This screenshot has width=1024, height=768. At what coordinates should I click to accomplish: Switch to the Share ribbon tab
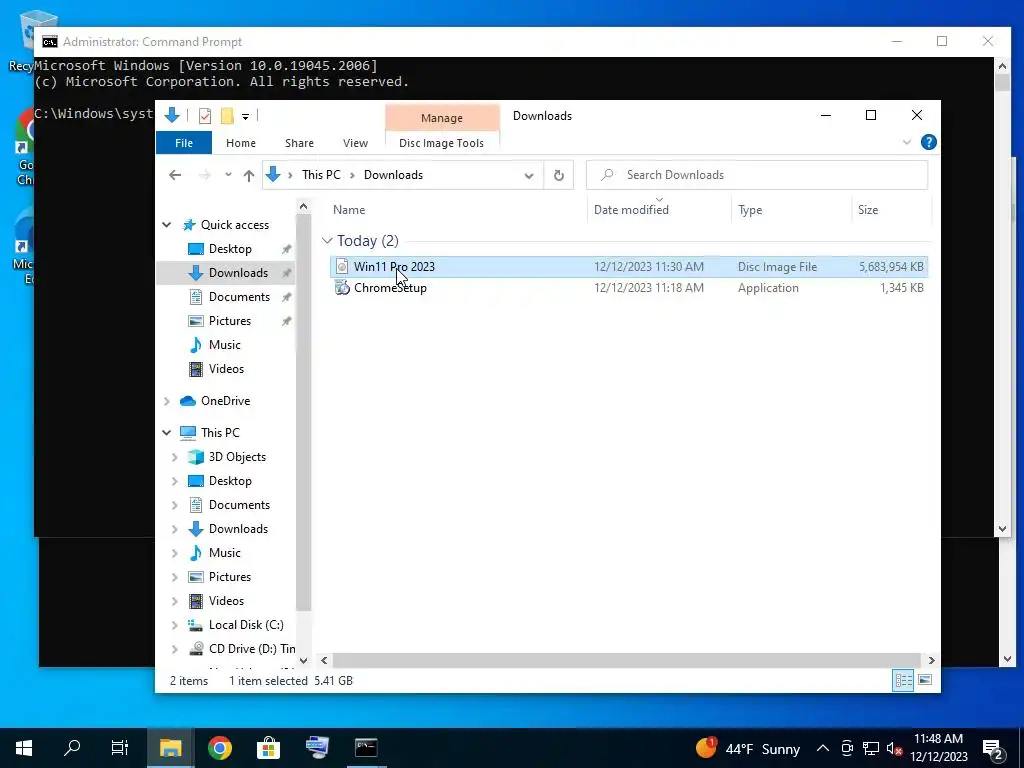click(x=299, y=143)
